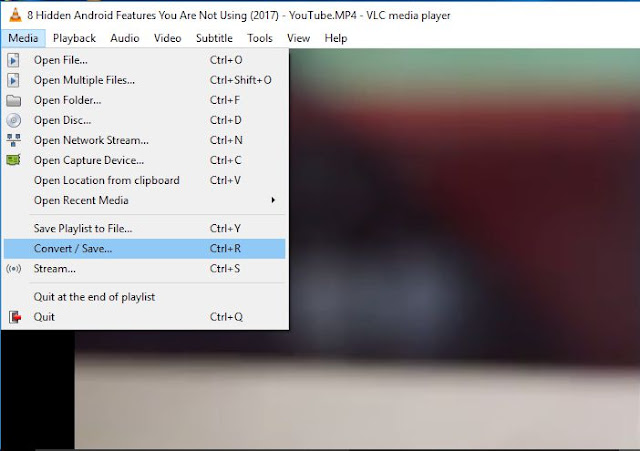Click the Ctrl+Y shortcut label
The height and width of the screenshot is (451, 640).
(x=225, y=228)
